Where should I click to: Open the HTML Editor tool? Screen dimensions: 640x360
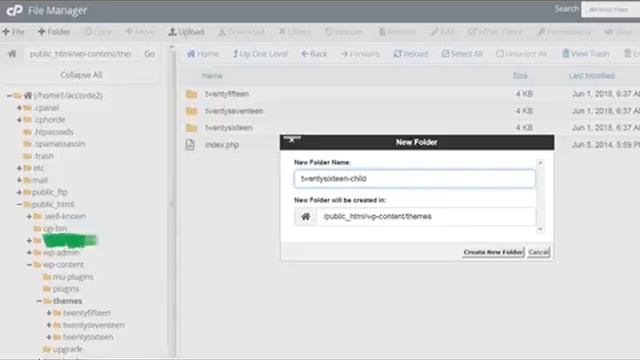[495, 31]
